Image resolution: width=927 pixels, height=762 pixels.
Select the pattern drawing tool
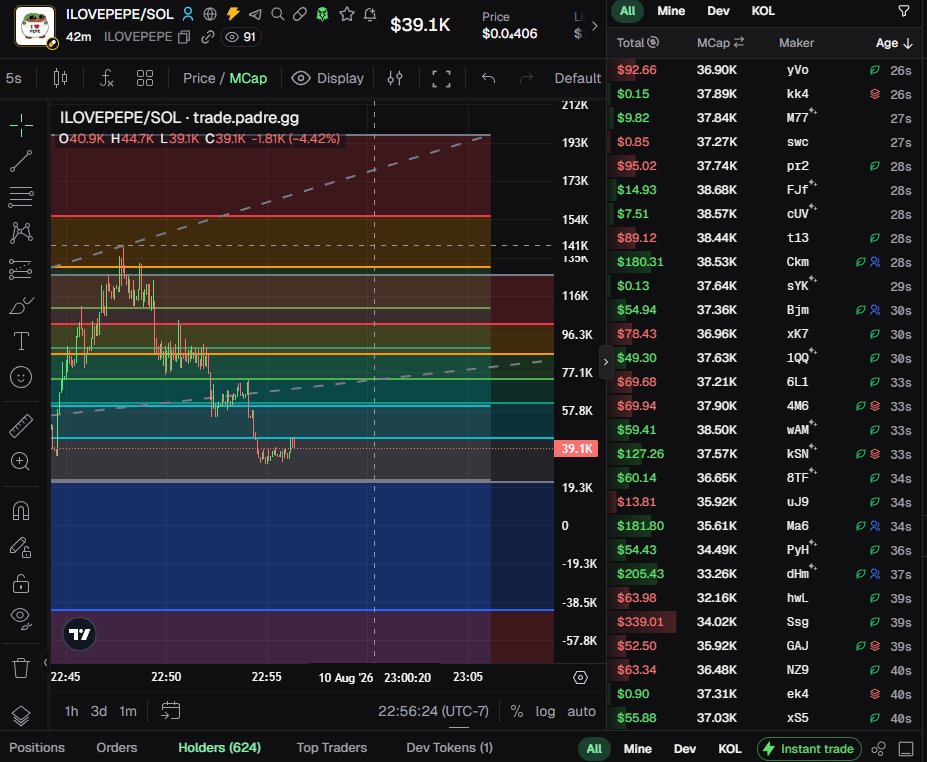(21, 233)
